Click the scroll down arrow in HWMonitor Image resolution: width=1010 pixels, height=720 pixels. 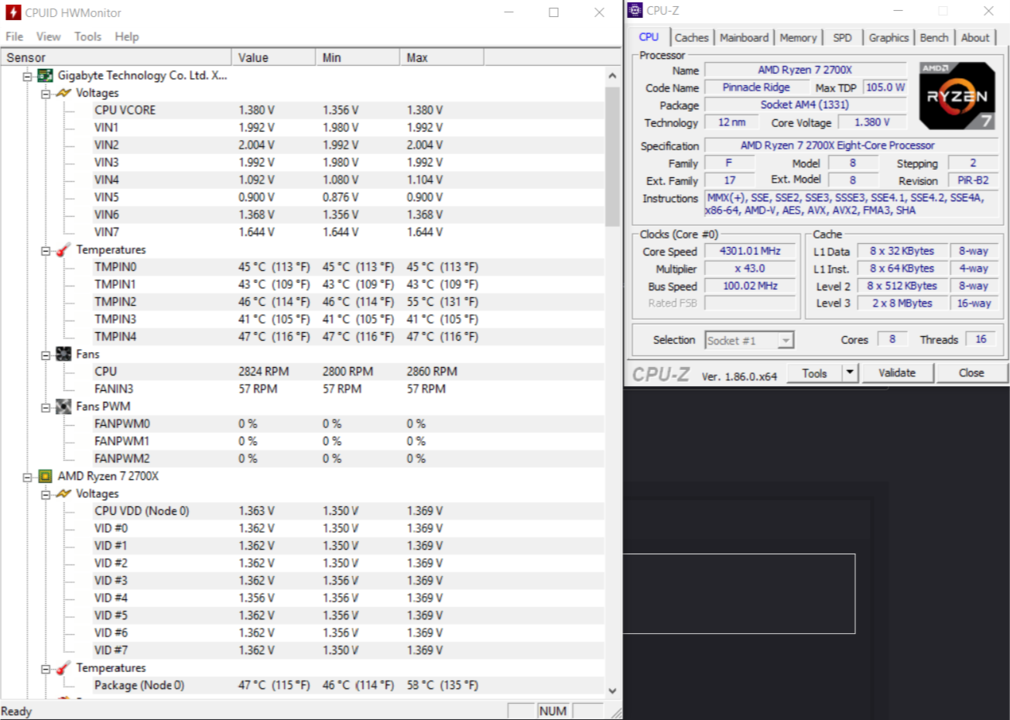click(612, 690)
